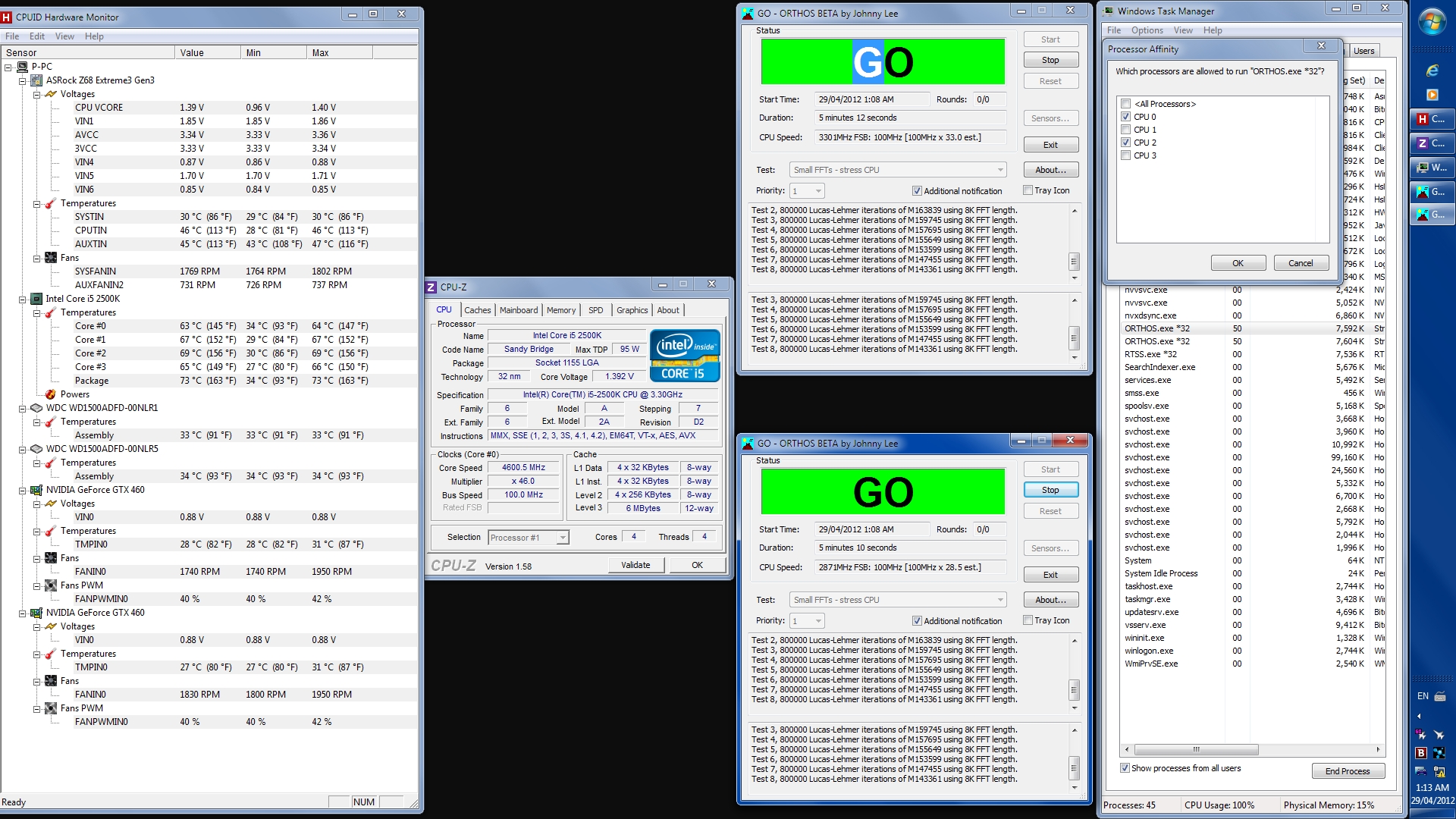1456x819 pixels.
Task: Click the CPU-Z title bar Z icon
Action: (x=431, y=287)
